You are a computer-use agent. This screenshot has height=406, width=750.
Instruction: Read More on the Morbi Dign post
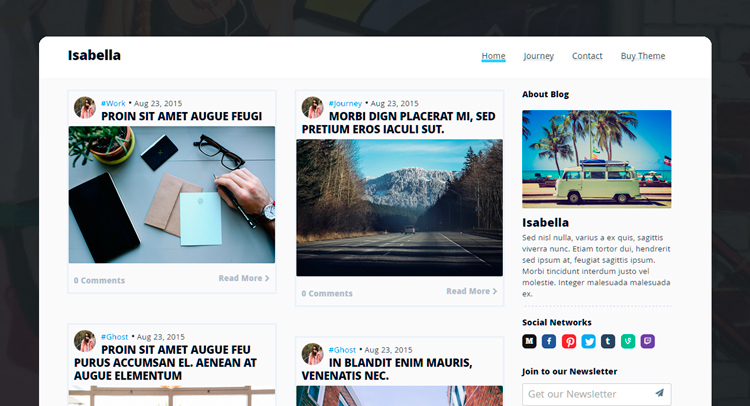coord(471,291)
